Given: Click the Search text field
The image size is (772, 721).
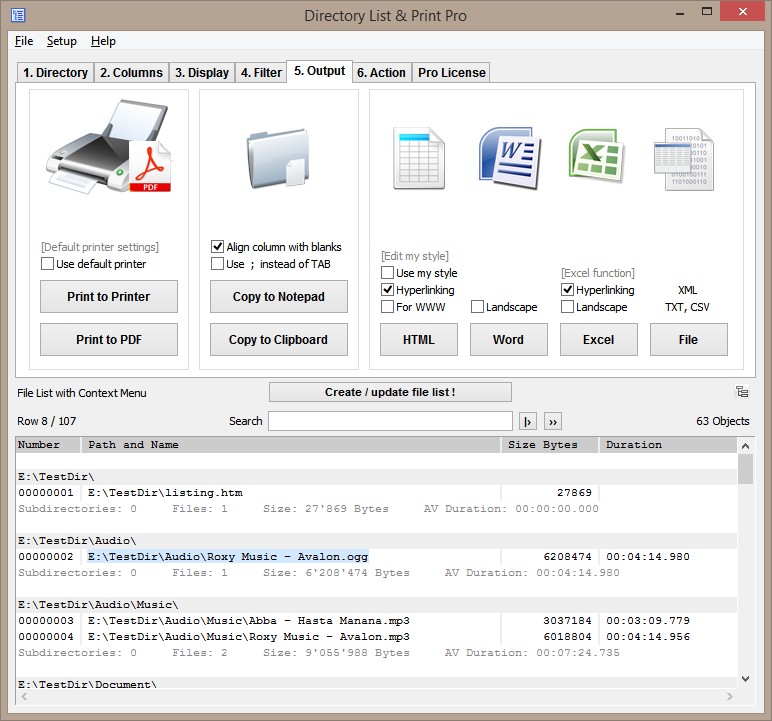Looking at the screenshot, I should tap(390, 421).
